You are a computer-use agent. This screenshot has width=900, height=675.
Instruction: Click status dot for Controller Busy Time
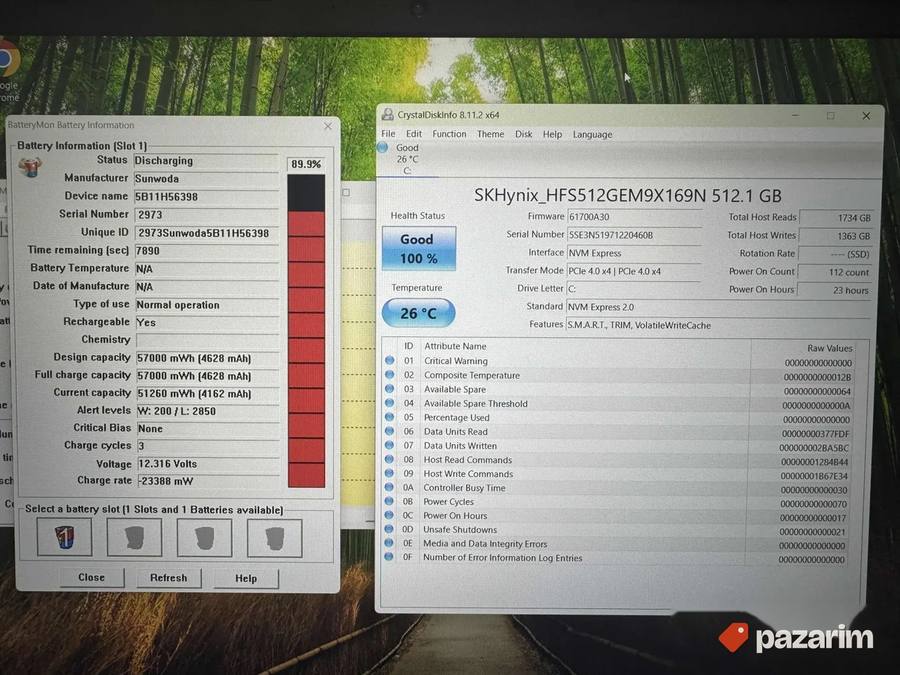(390, 487)
